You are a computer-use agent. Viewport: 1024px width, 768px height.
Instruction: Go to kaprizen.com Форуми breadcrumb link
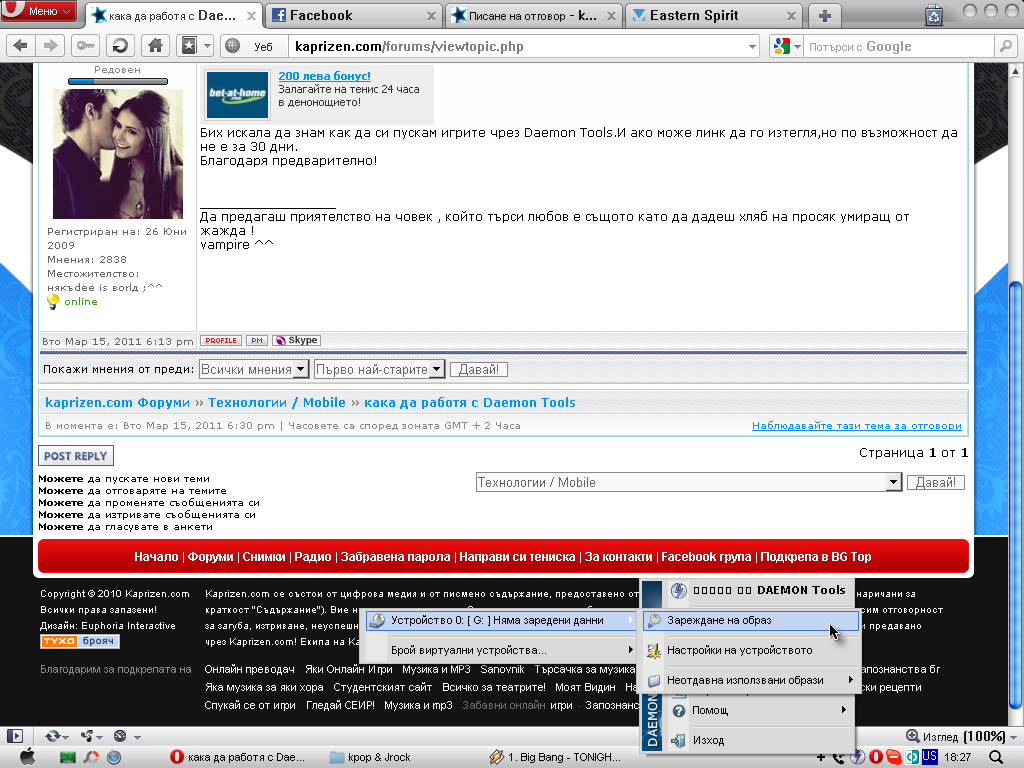pyautogui.click(x=118, y=402)
